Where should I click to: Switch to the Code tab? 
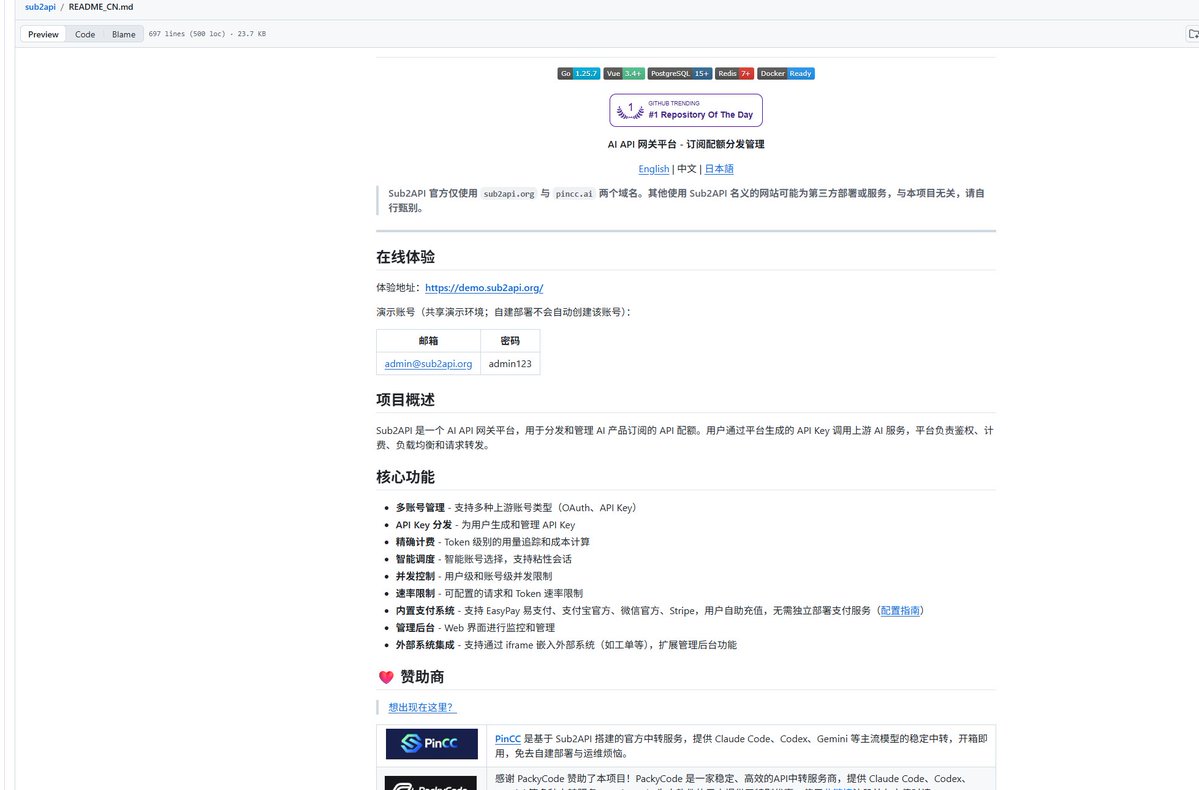[84, 33]
